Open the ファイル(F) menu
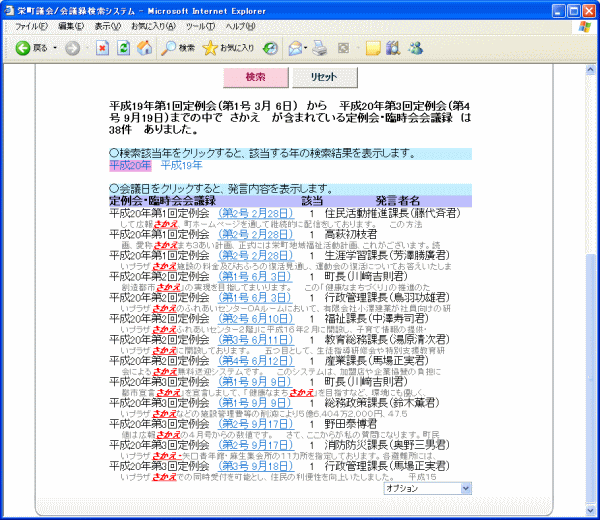The width and height of the screenshot is (600, 520). [31, 26]
